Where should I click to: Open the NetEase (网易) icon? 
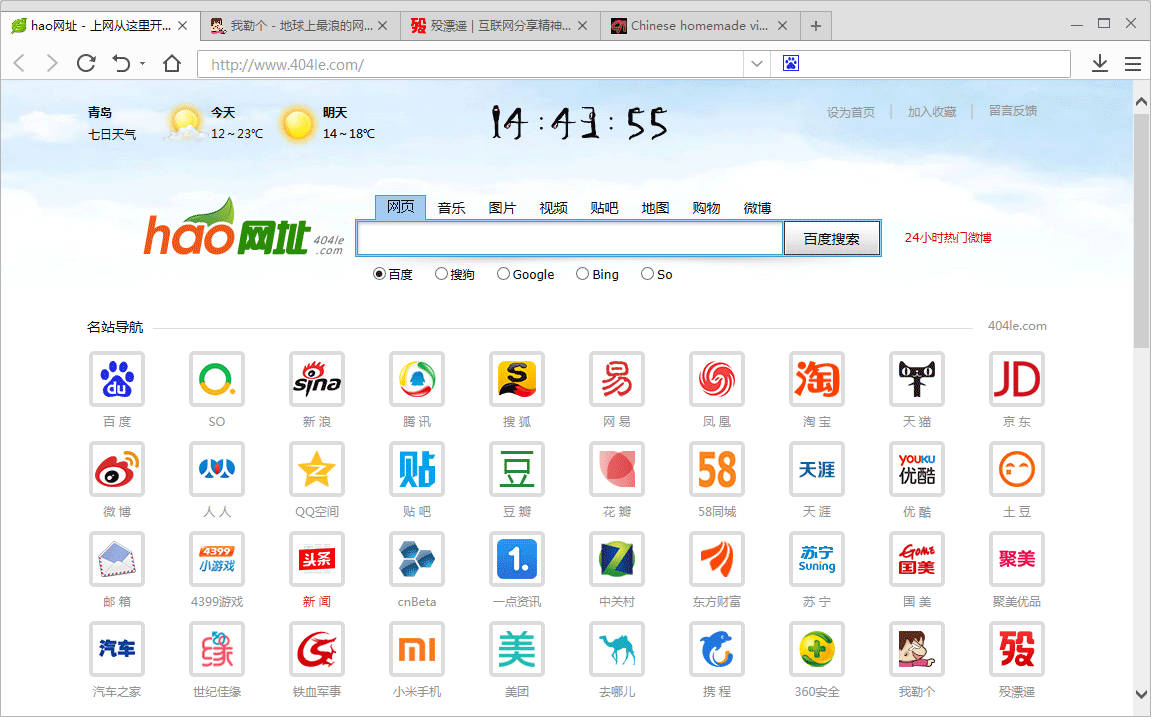coord(617,379)
